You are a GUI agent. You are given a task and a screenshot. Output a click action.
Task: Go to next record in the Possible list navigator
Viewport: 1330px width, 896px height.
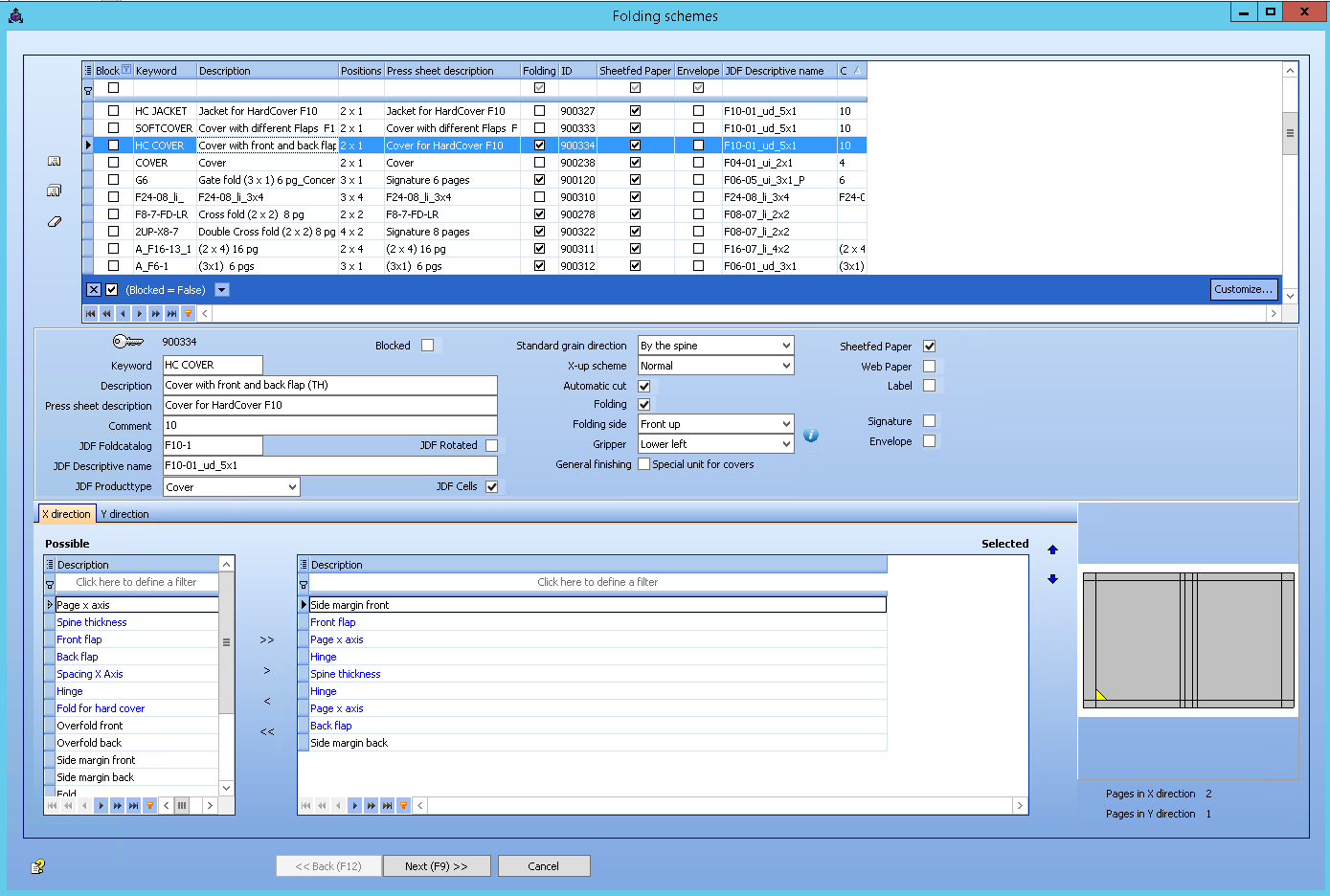click(x=101, y=805)
